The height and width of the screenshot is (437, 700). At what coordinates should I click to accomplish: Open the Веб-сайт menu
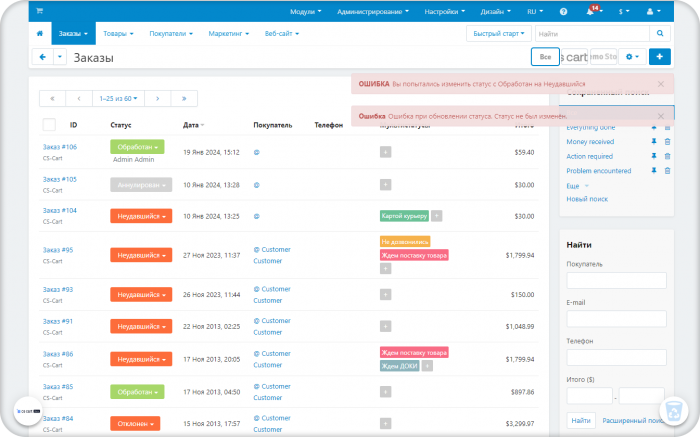click(282, 33)
